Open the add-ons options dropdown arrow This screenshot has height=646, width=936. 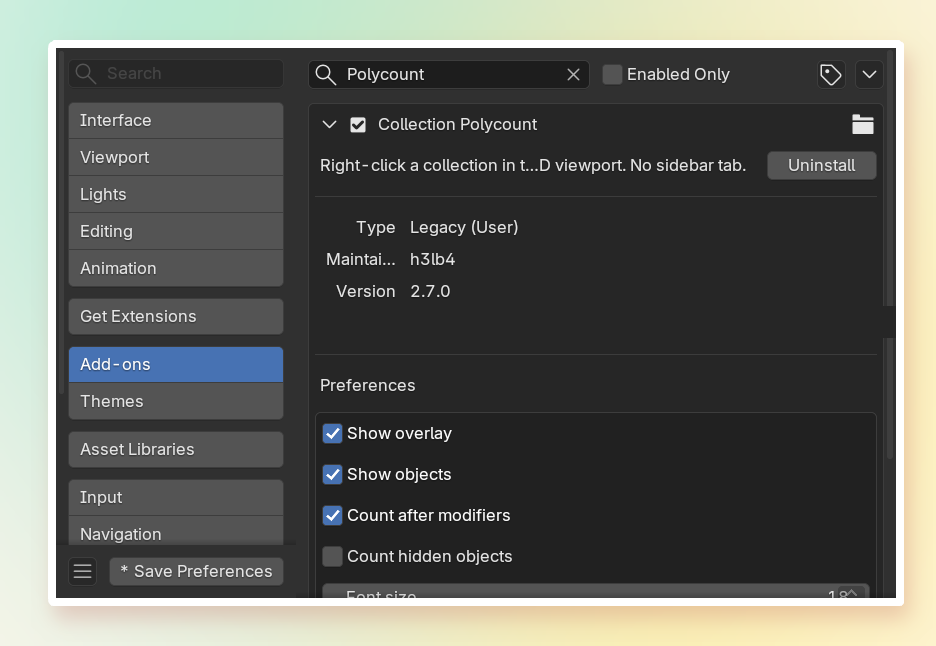click(x=869, y=75)
